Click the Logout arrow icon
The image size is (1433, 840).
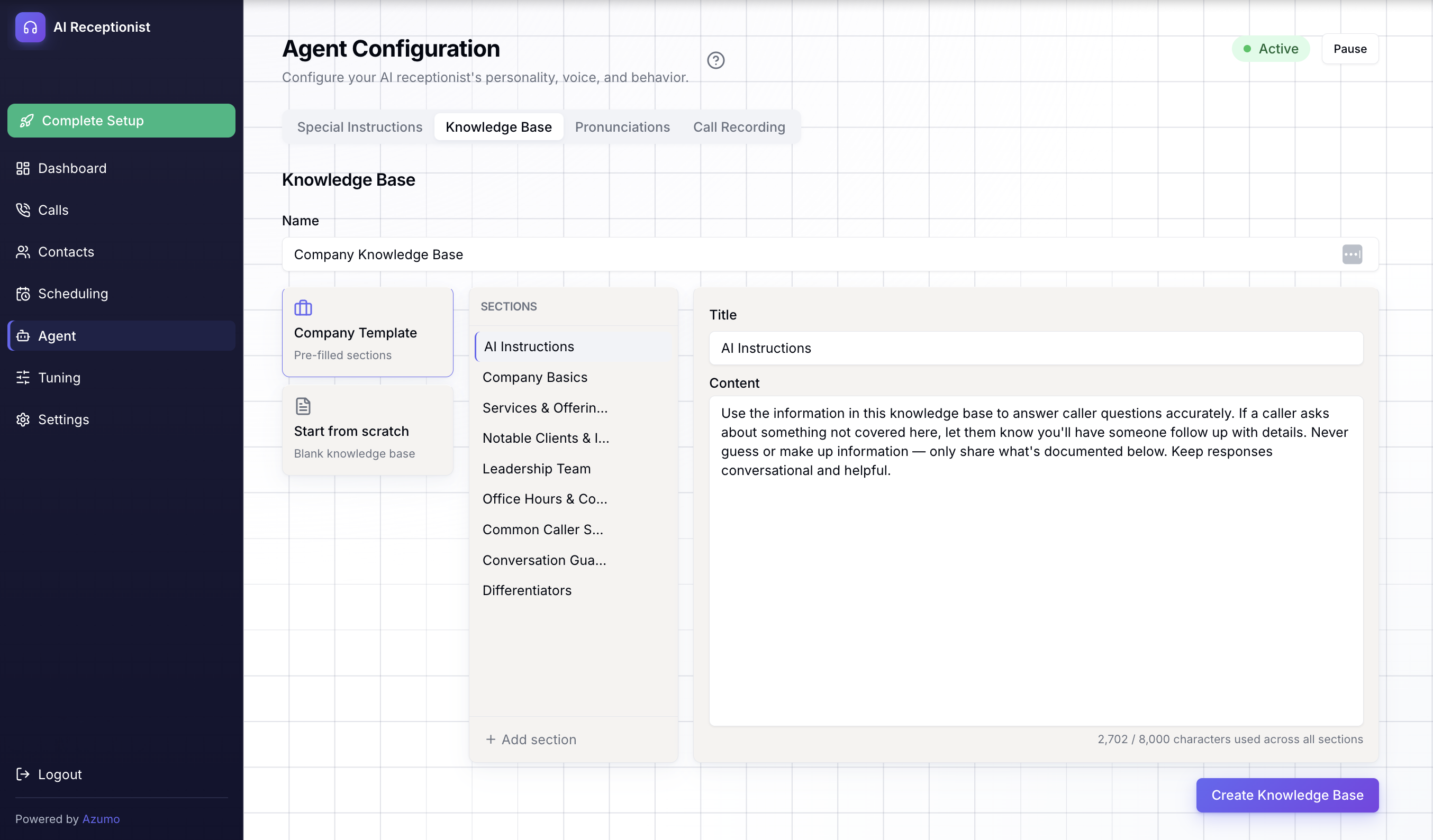tap(23, 774)
